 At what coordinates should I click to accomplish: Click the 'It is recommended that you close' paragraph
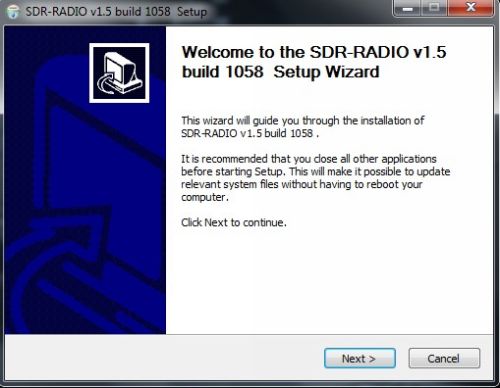(316, 178)
